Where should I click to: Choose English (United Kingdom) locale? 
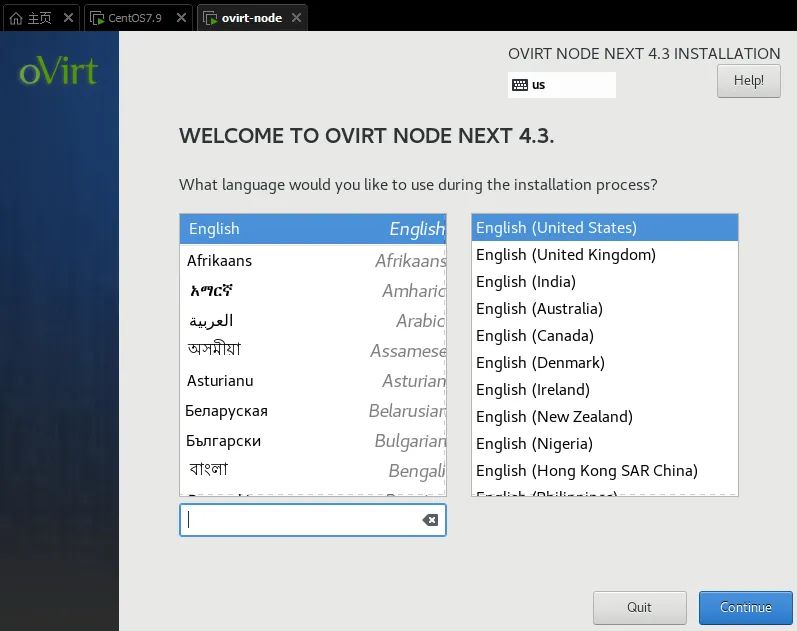(604, 255)
